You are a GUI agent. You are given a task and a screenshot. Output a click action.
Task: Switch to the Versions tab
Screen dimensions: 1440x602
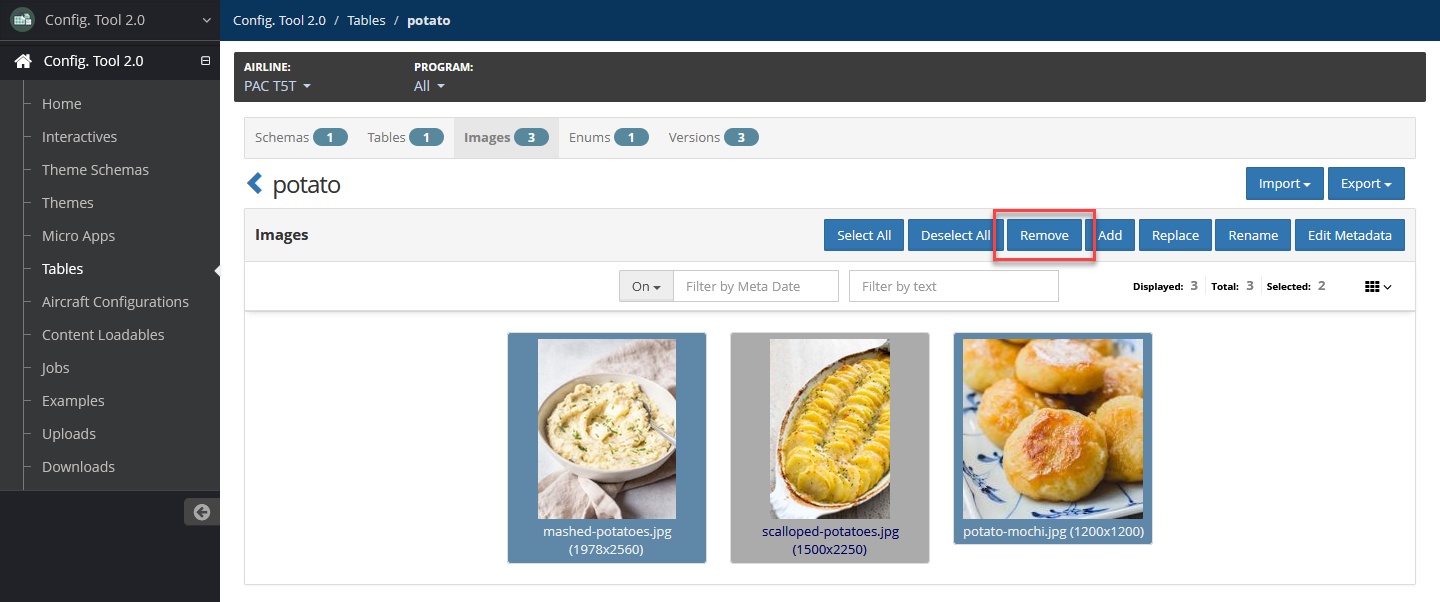click(713, 137)
